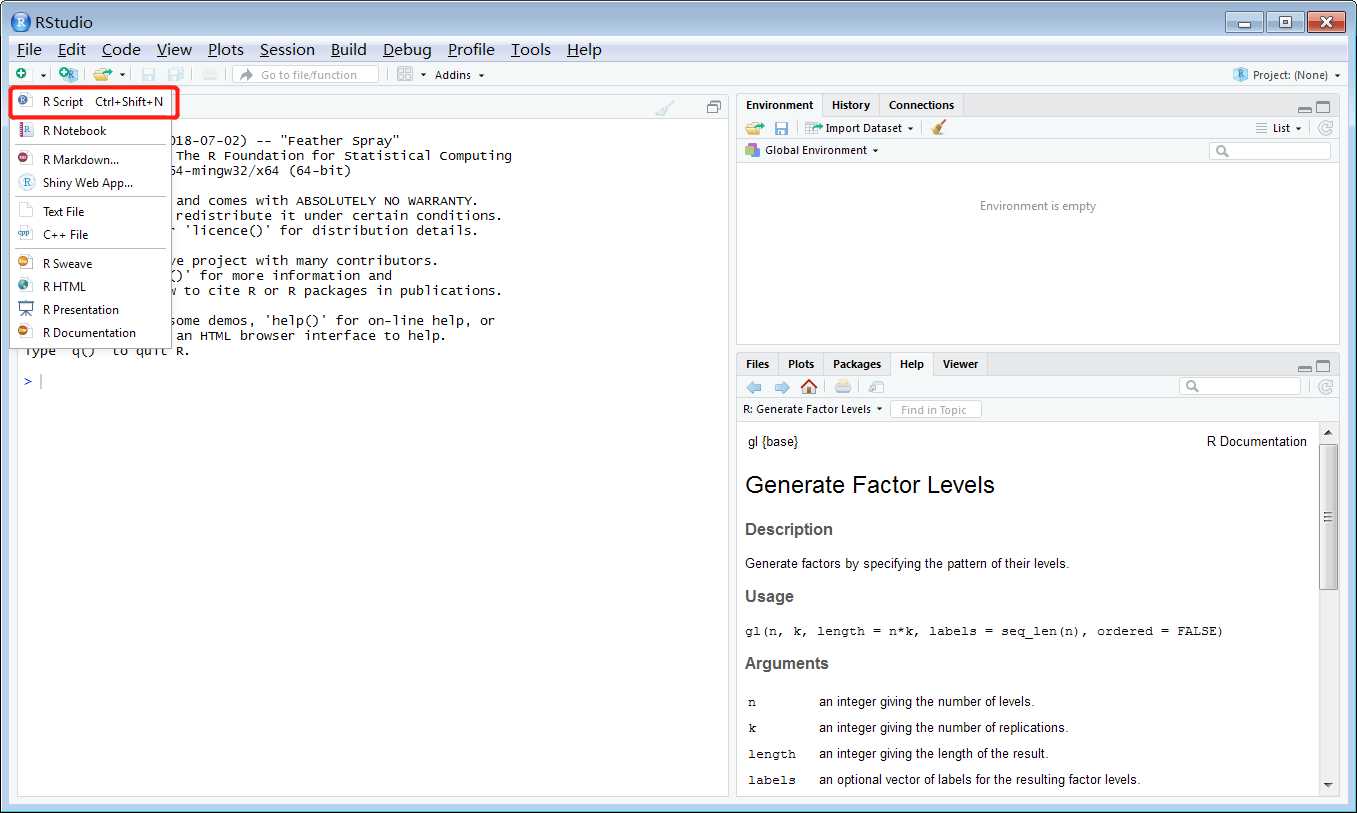Choose Shiny Web App... in the menu
The width and height of the screenshot is (1357, 813).
[x=90, y=182]
